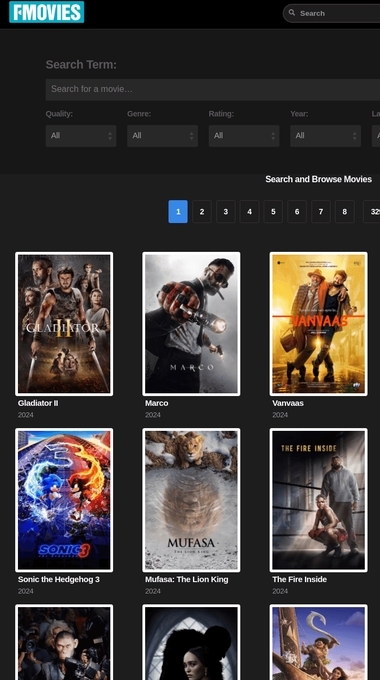Image resolution: width=380 pixels, height=680 pixels.
Task: Click 'The Fire Inside' title link
Action: pos(300,579)
